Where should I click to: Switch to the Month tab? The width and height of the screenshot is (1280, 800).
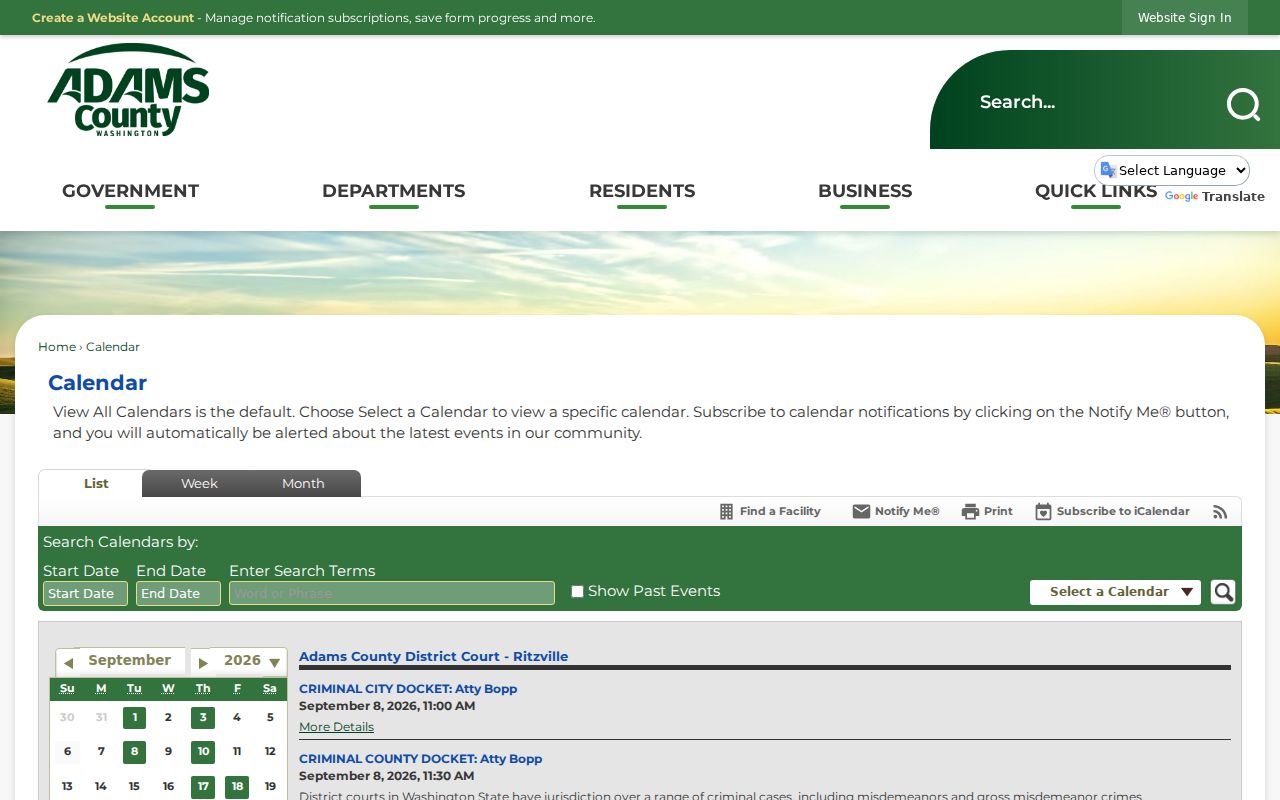pyautogui.click(x=303, y=484)
